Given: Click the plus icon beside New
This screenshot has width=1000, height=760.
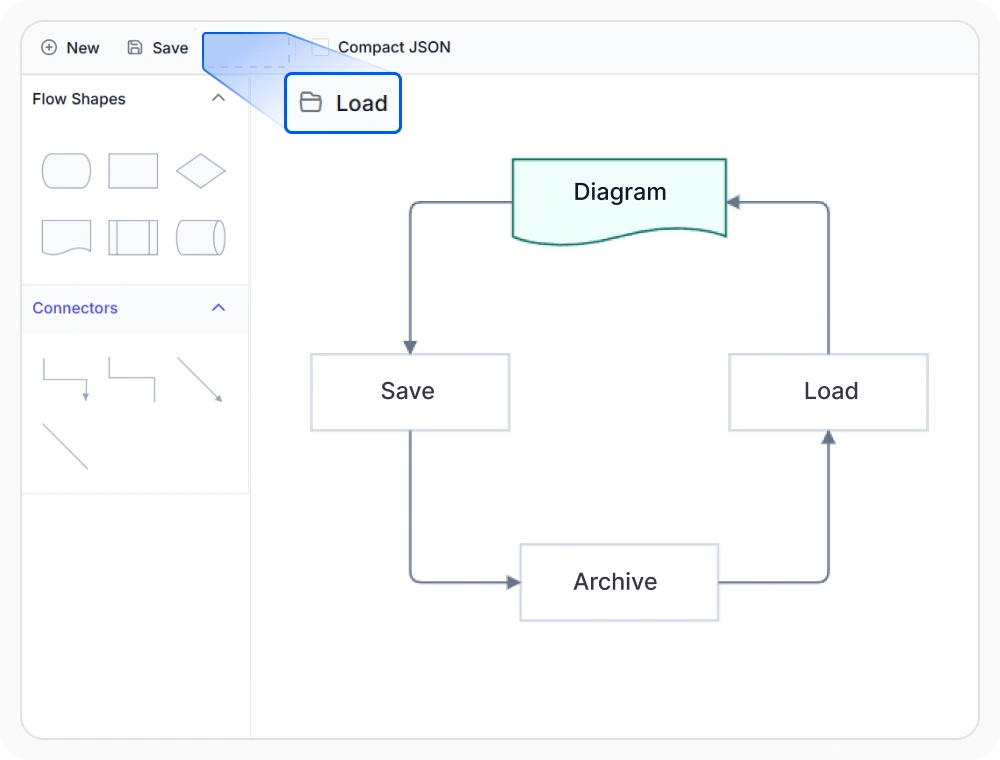Looking at the screenshot, I should click(49, 48).
